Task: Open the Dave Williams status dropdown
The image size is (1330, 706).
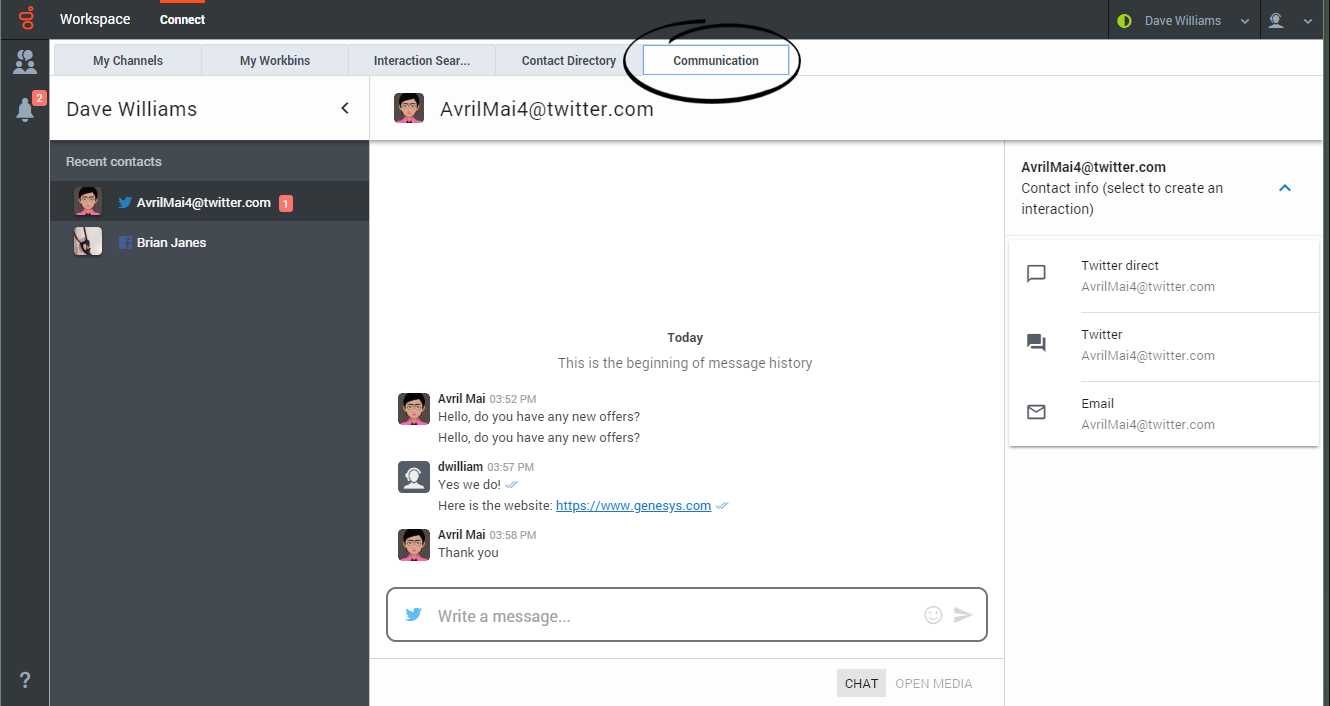Action: [1183, 20]
